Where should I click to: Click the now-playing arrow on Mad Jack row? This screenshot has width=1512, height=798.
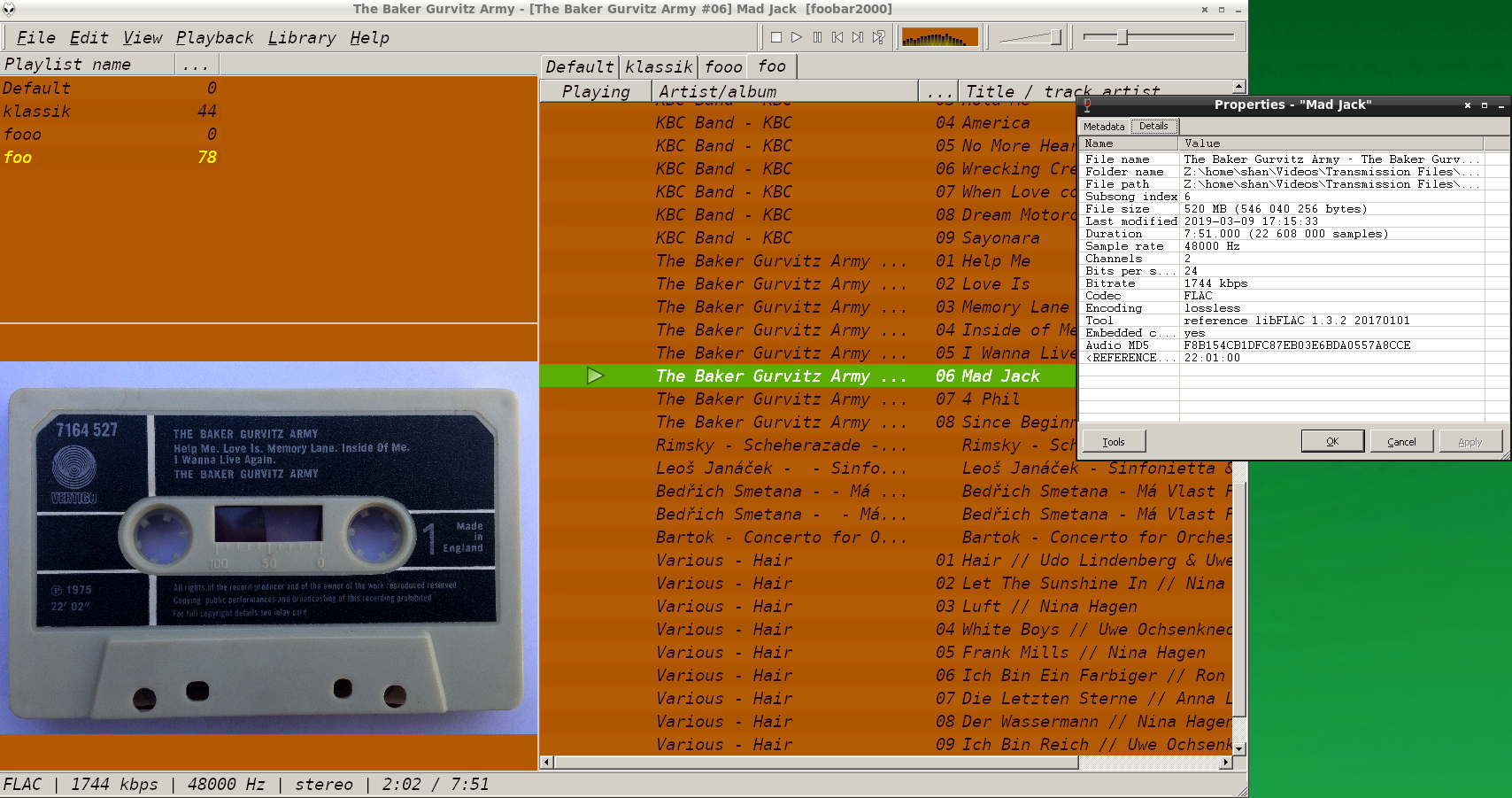click(595, 376)
